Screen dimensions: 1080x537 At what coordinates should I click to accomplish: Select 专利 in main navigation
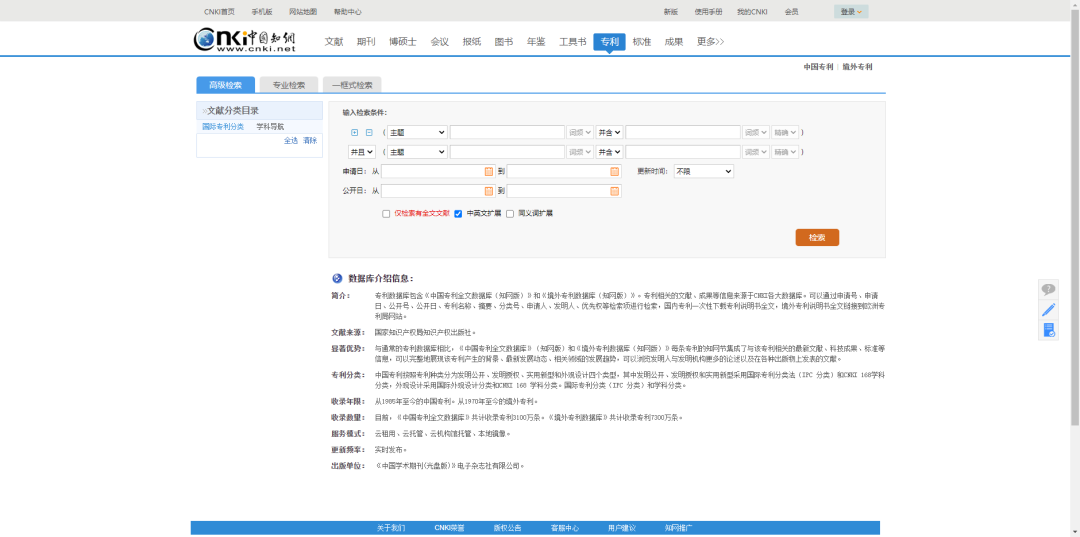610,42
